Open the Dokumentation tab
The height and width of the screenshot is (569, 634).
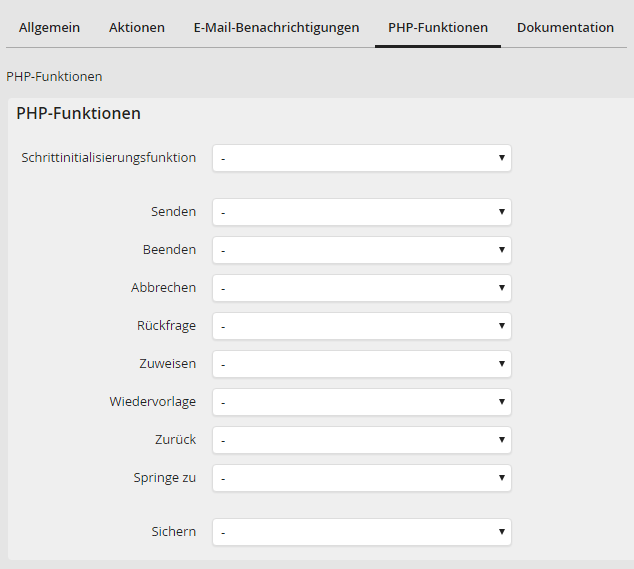click(565, 27)
